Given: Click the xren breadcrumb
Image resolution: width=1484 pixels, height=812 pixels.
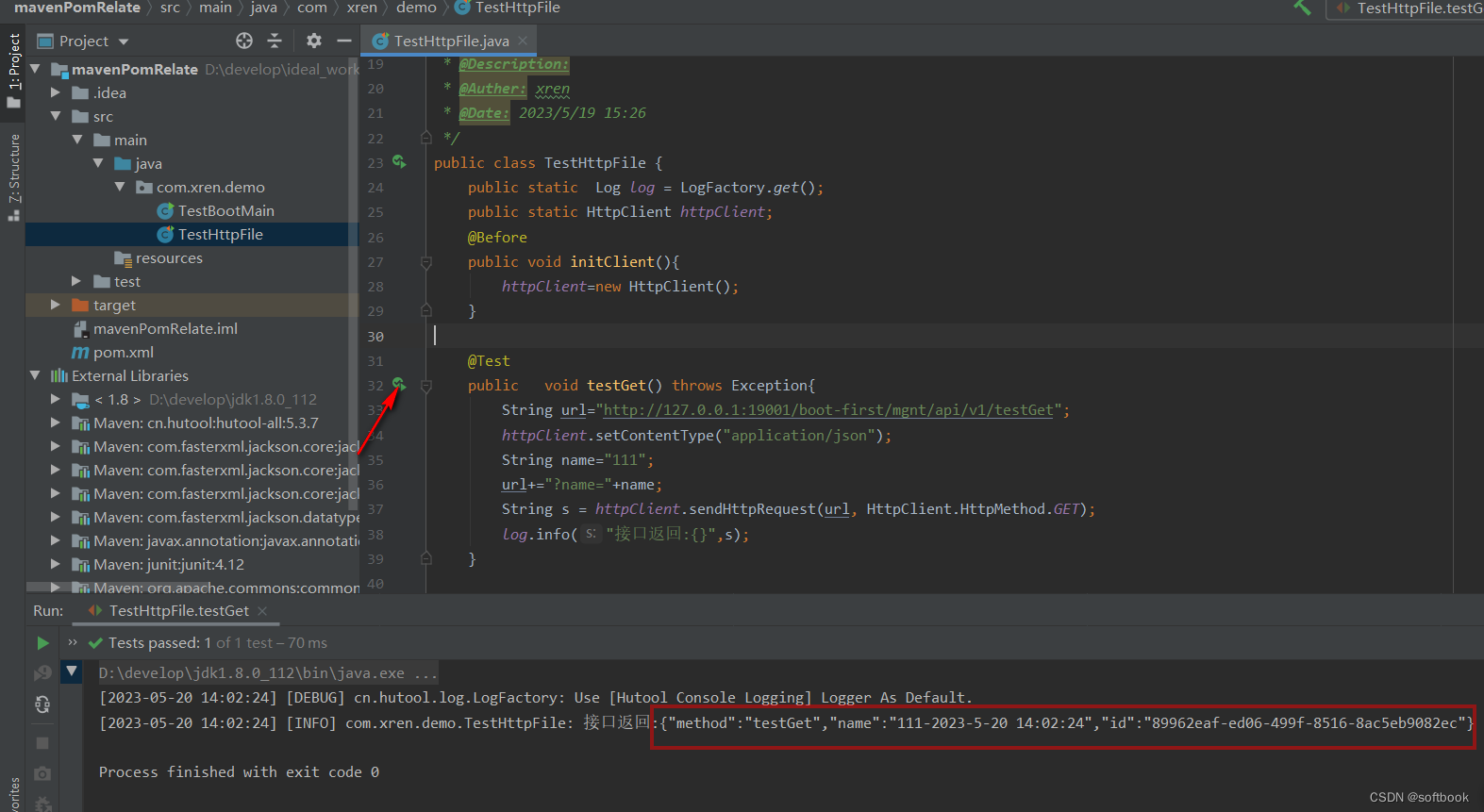Looking at the screenshot, I should pos(361,8).
